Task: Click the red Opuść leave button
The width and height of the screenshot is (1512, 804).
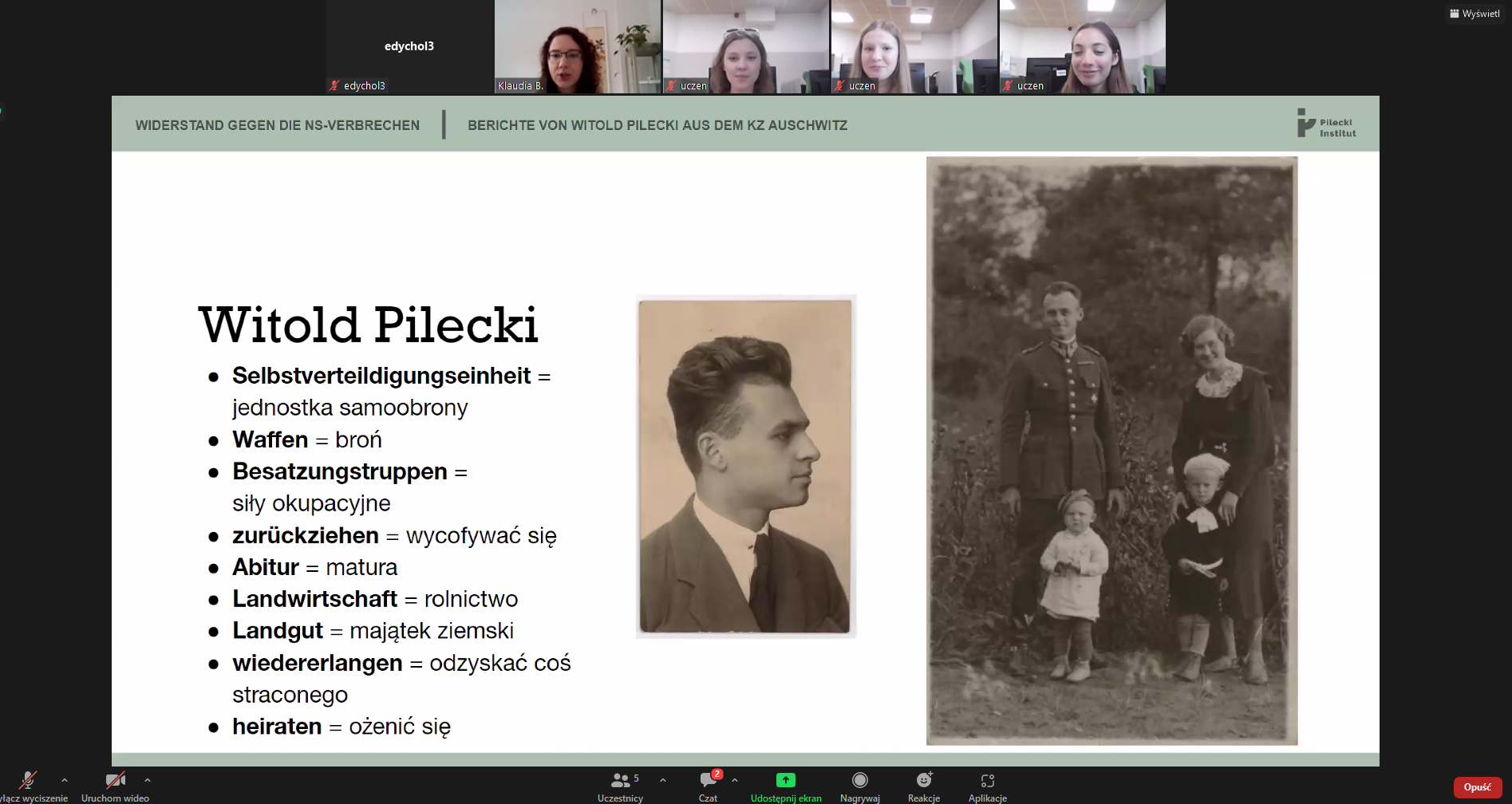Action: 1477,787
